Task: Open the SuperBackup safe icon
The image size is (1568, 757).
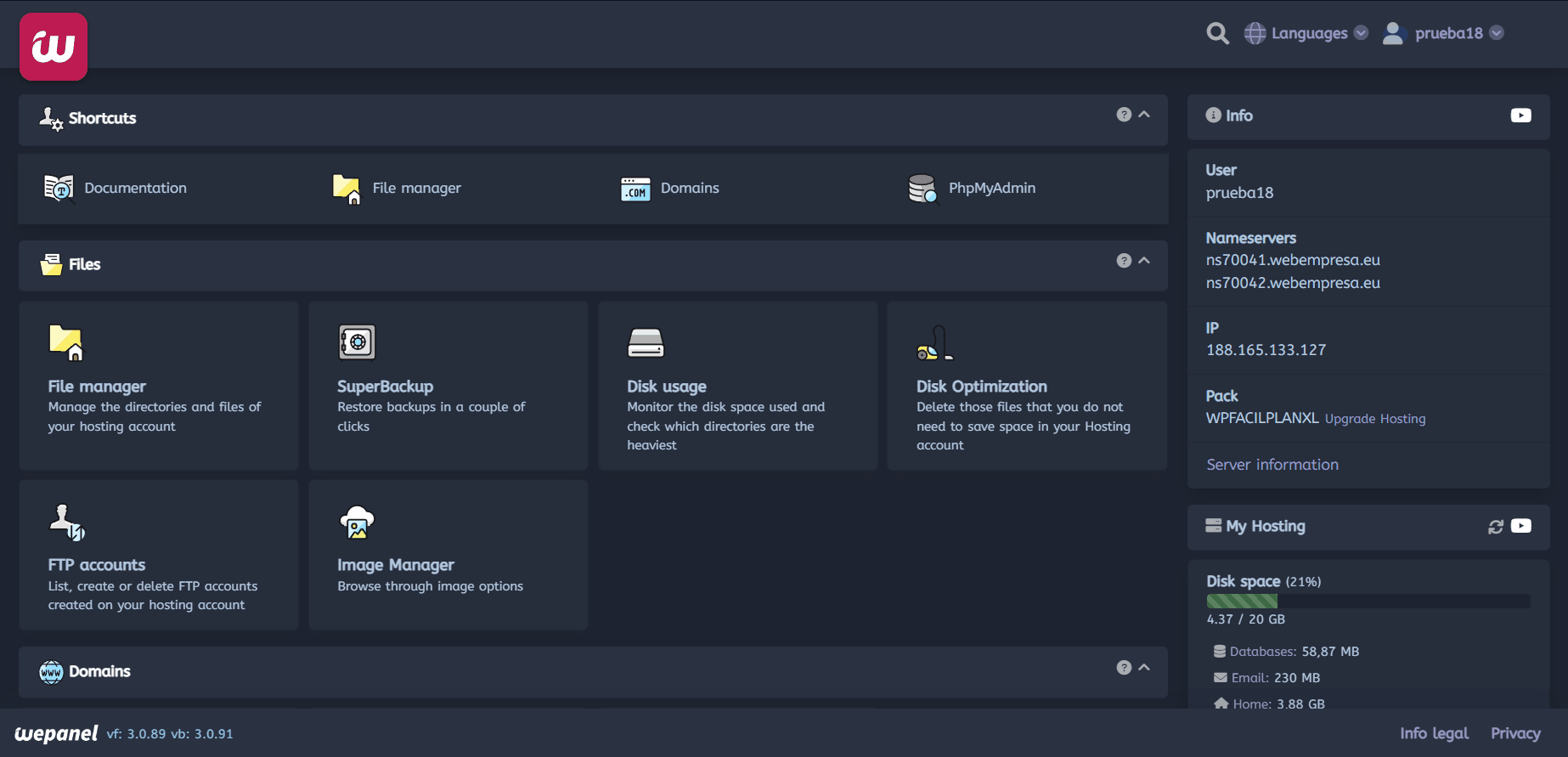Action: pos(357,342)
